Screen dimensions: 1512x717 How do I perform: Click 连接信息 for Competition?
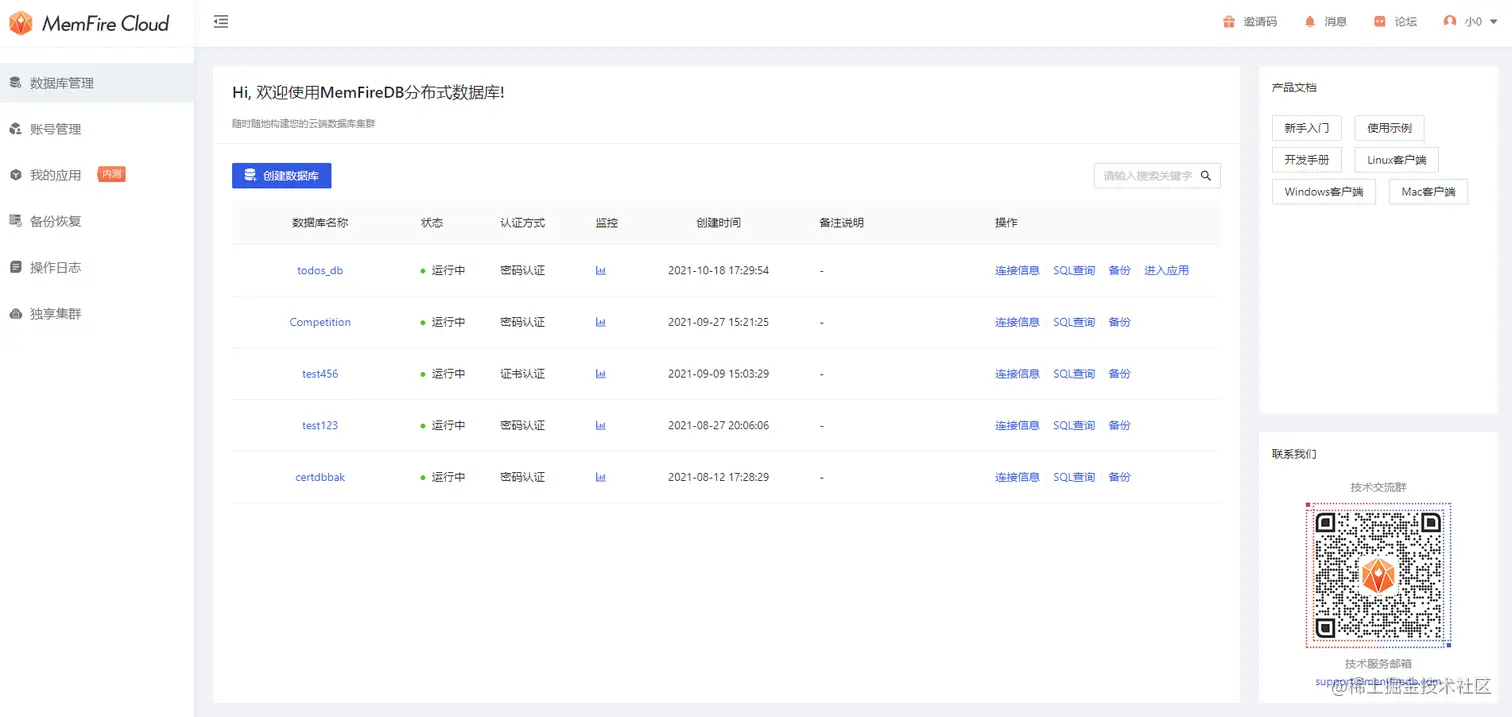(x=1017, y=322)
